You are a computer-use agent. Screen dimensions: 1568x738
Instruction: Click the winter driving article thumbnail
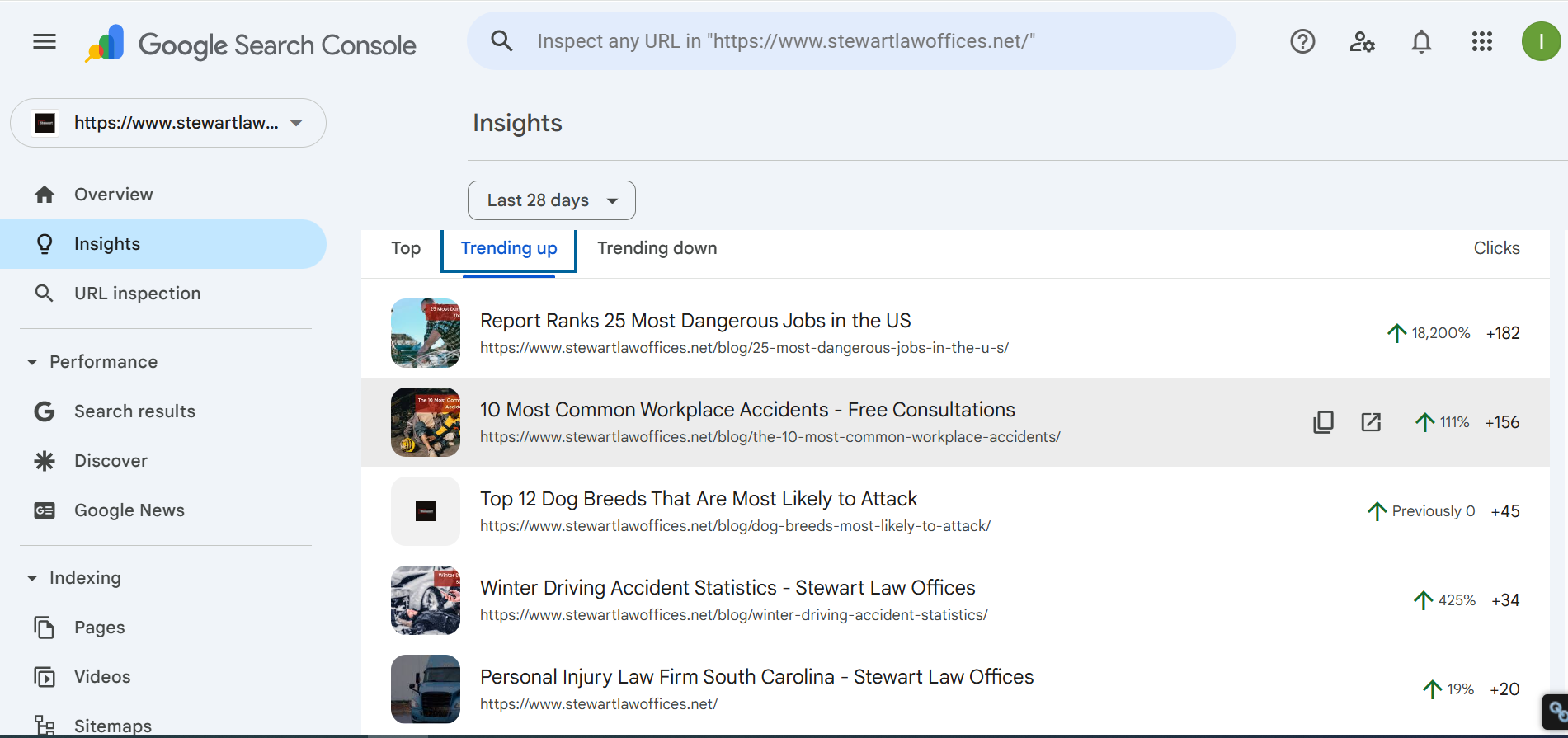[x=426, y=600]
